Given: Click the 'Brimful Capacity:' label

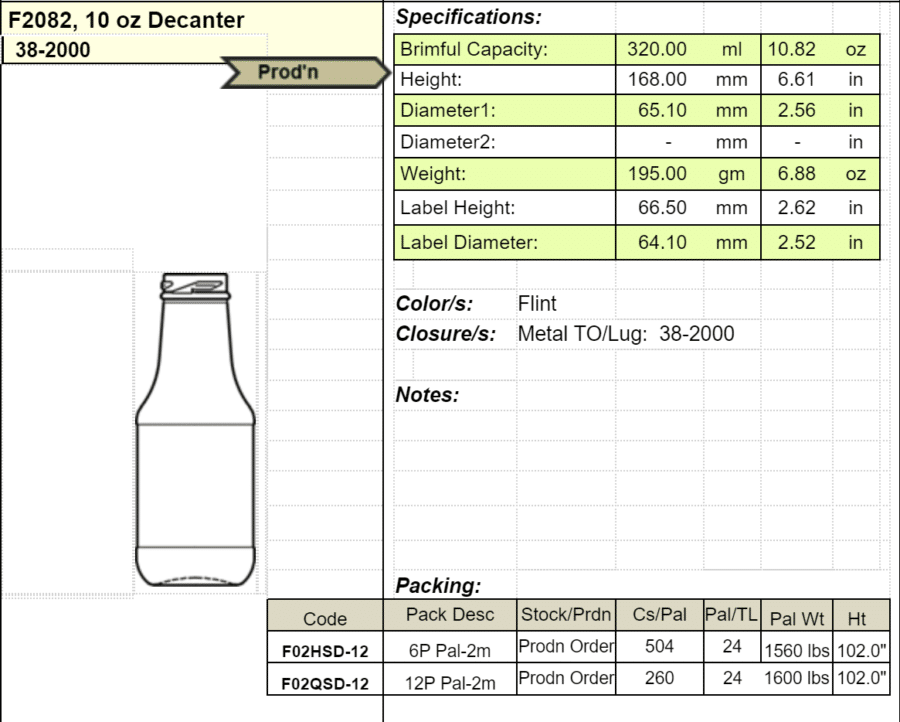Looking at the screenshot, I should [x=474, y=49].
